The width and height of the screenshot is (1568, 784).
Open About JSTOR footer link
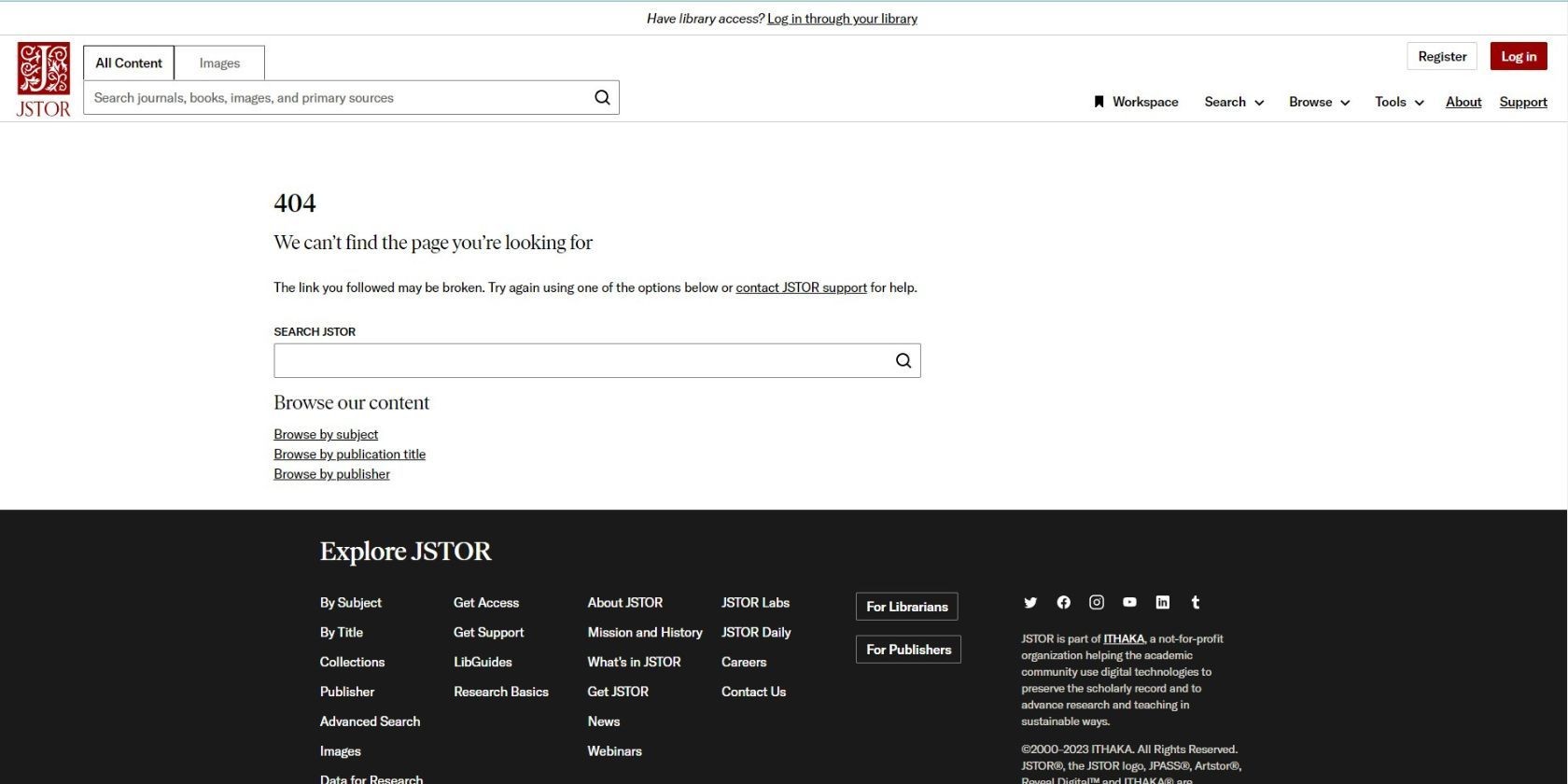(x=624, y=603)
